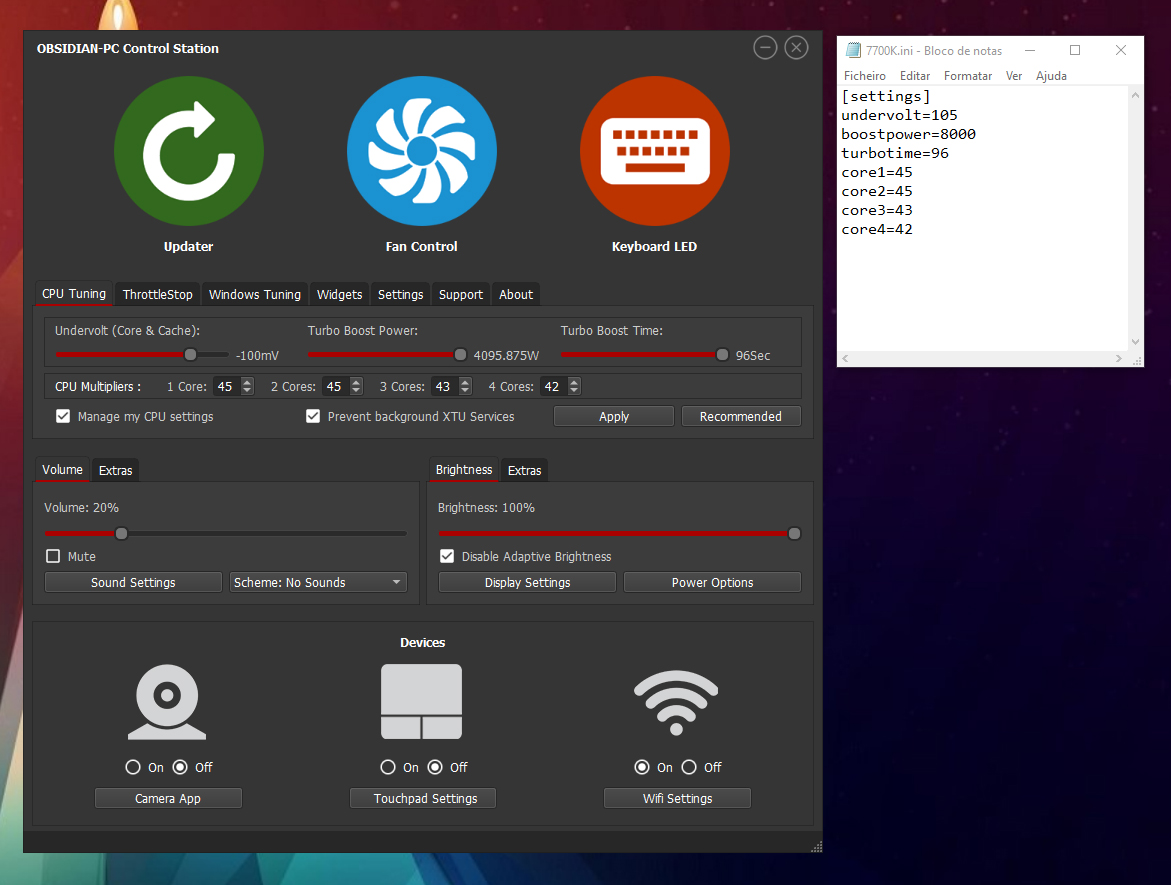Screen dimensions: 1171x885
Task: Select camera Off radio button
Action: (x=180, y=767)
